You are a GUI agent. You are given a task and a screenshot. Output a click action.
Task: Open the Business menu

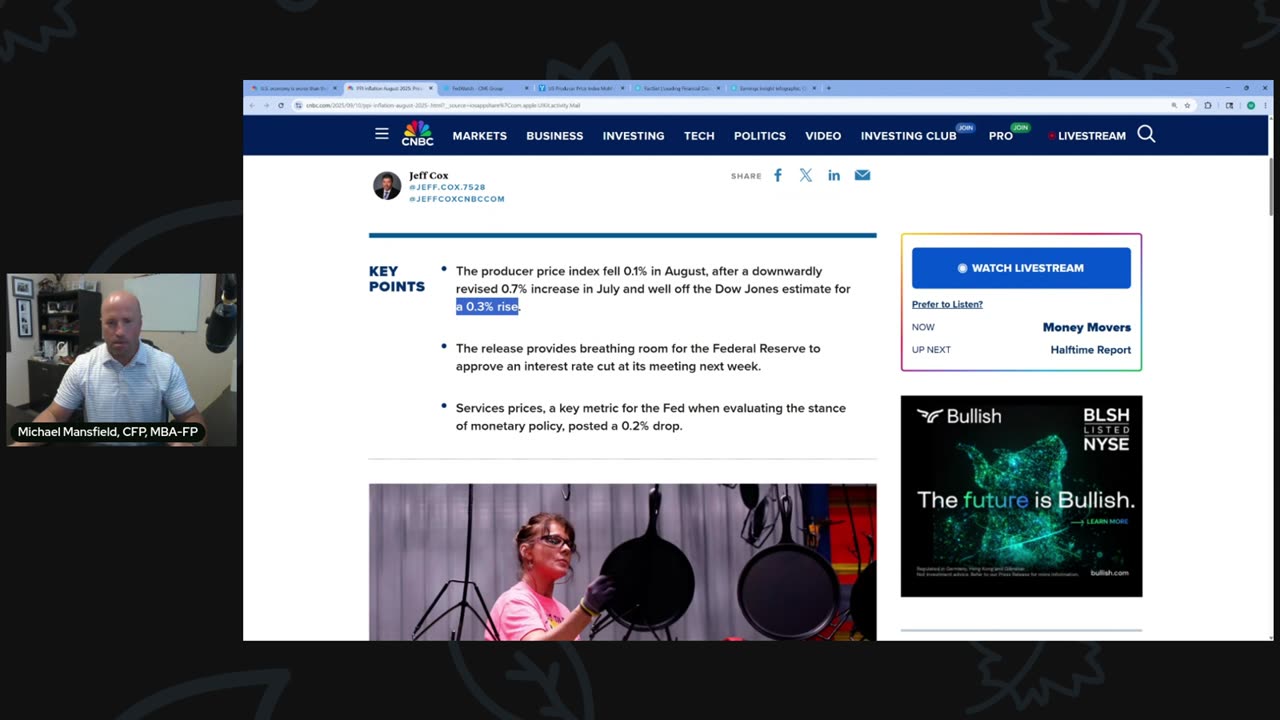pyautogui.click(x=555, y=136)
